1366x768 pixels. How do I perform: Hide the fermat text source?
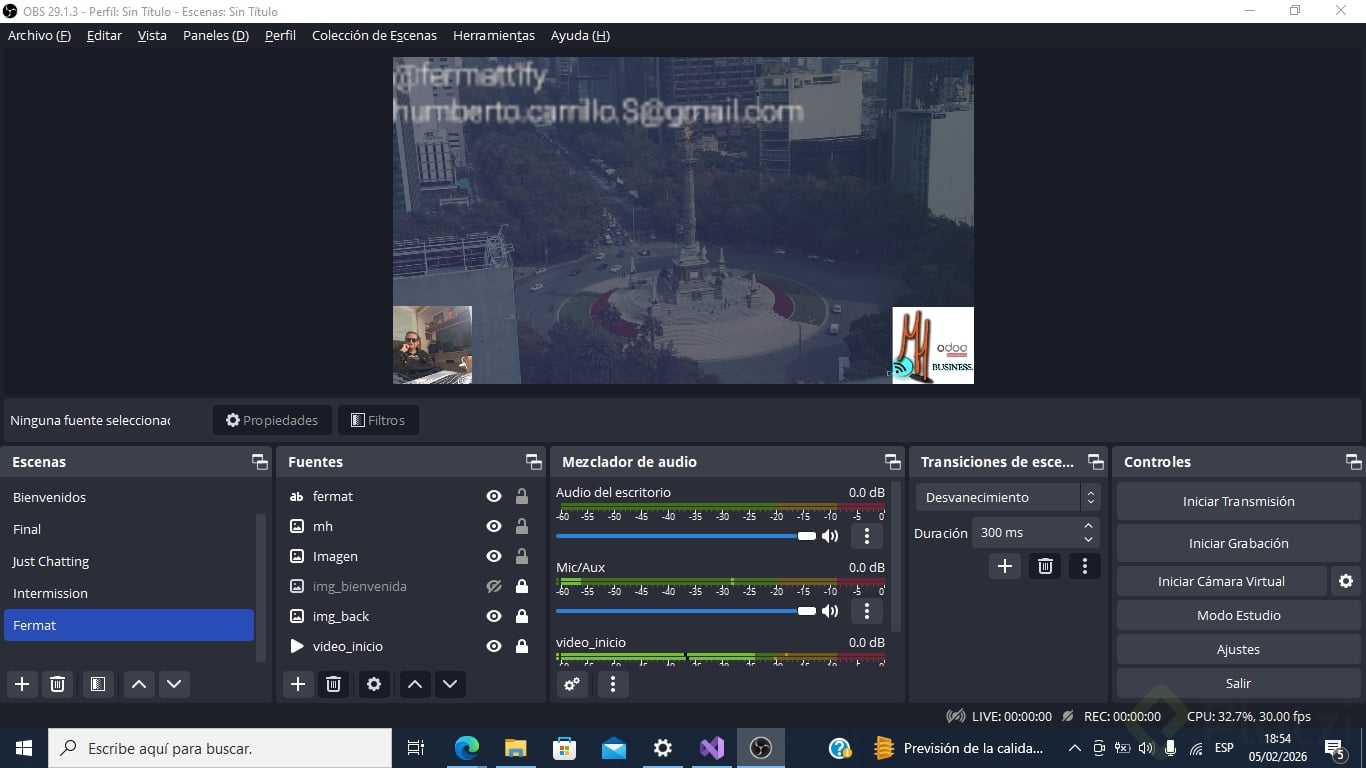point(494,496)
